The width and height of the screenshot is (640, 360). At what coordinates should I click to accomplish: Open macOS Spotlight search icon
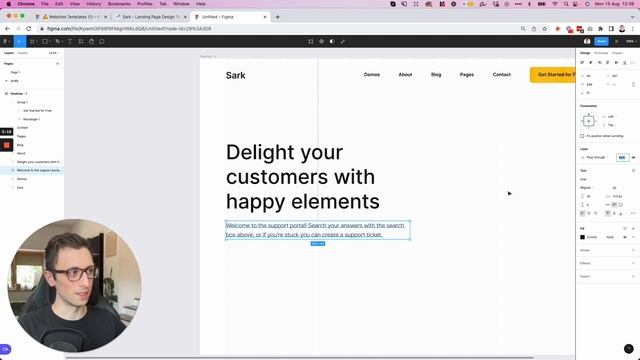pyautogui.click(x=566, y=4)
